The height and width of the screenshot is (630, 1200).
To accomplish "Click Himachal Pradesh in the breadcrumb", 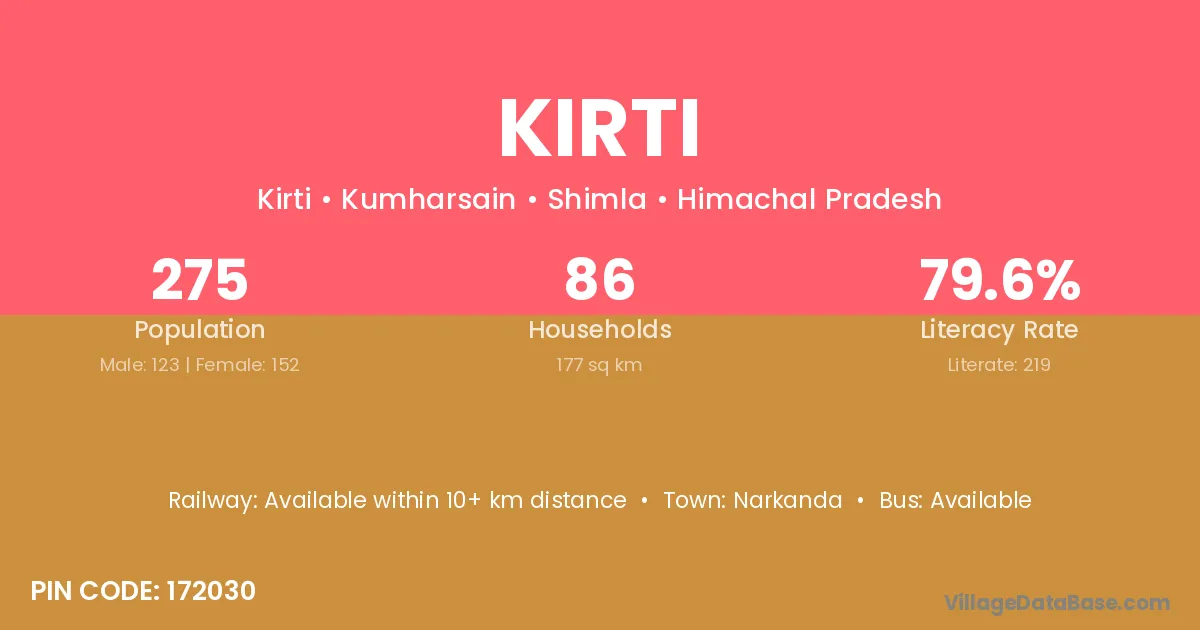I will [x=809, y=199].
